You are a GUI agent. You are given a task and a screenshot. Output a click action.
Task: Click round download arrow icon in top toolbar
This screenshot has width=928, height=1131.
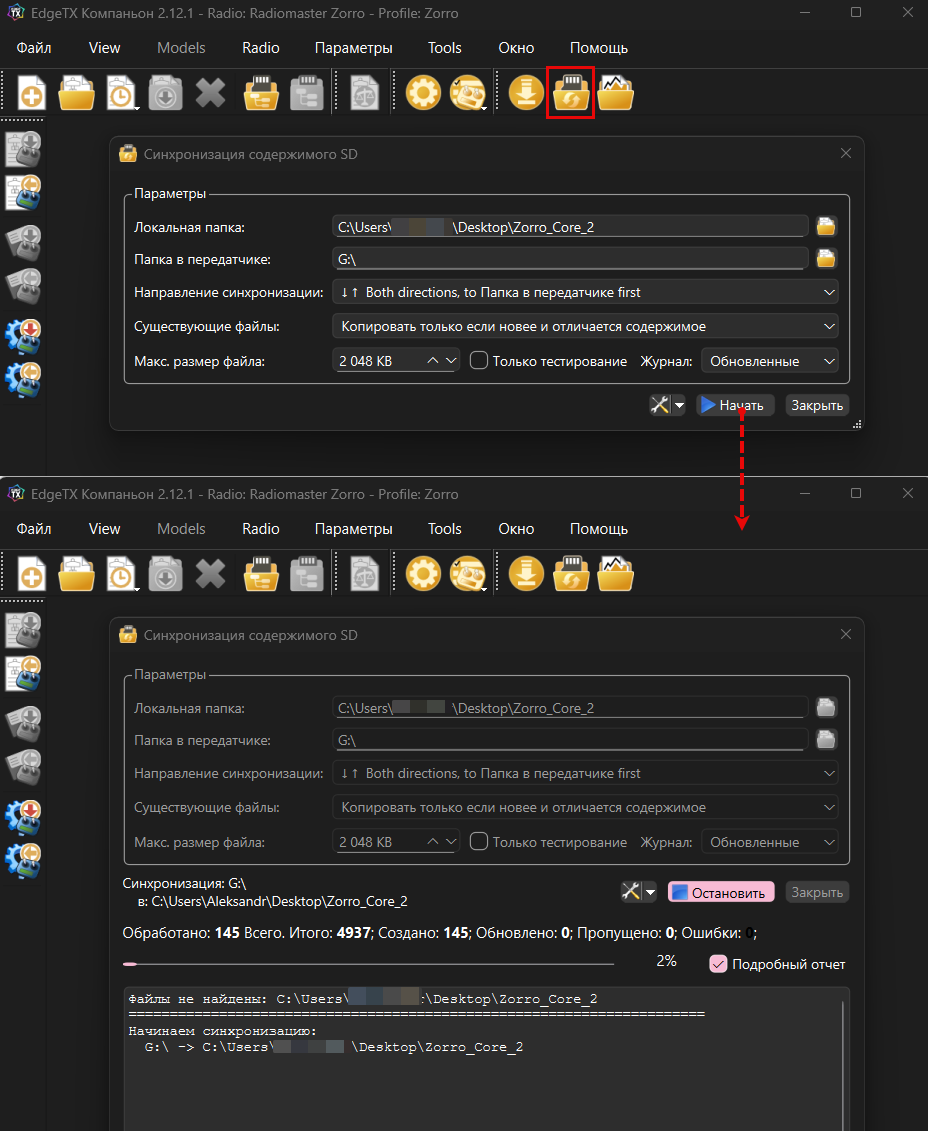click(526, 92)
